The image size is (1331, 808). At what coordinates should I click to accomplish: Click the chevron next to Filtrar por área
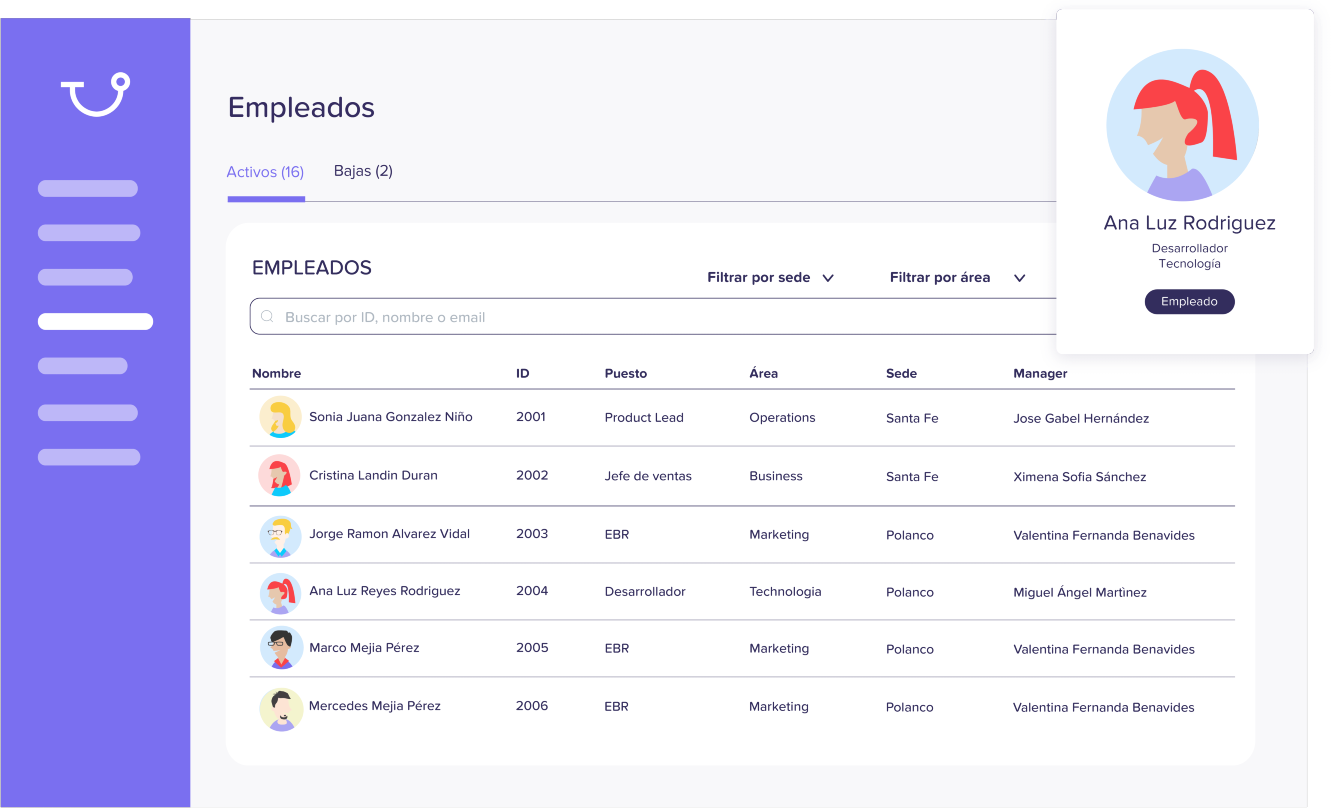[x=1019, y=278]
